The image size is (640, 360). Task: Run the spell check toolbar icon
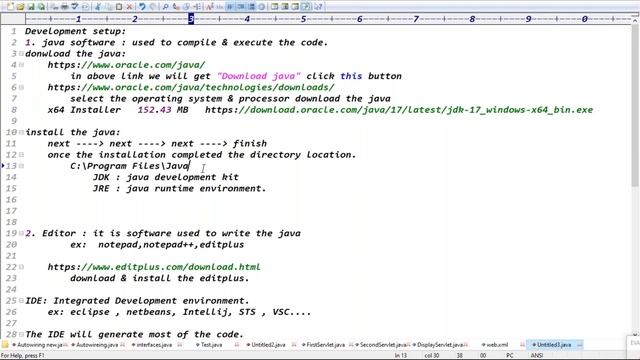click(75, 7)
